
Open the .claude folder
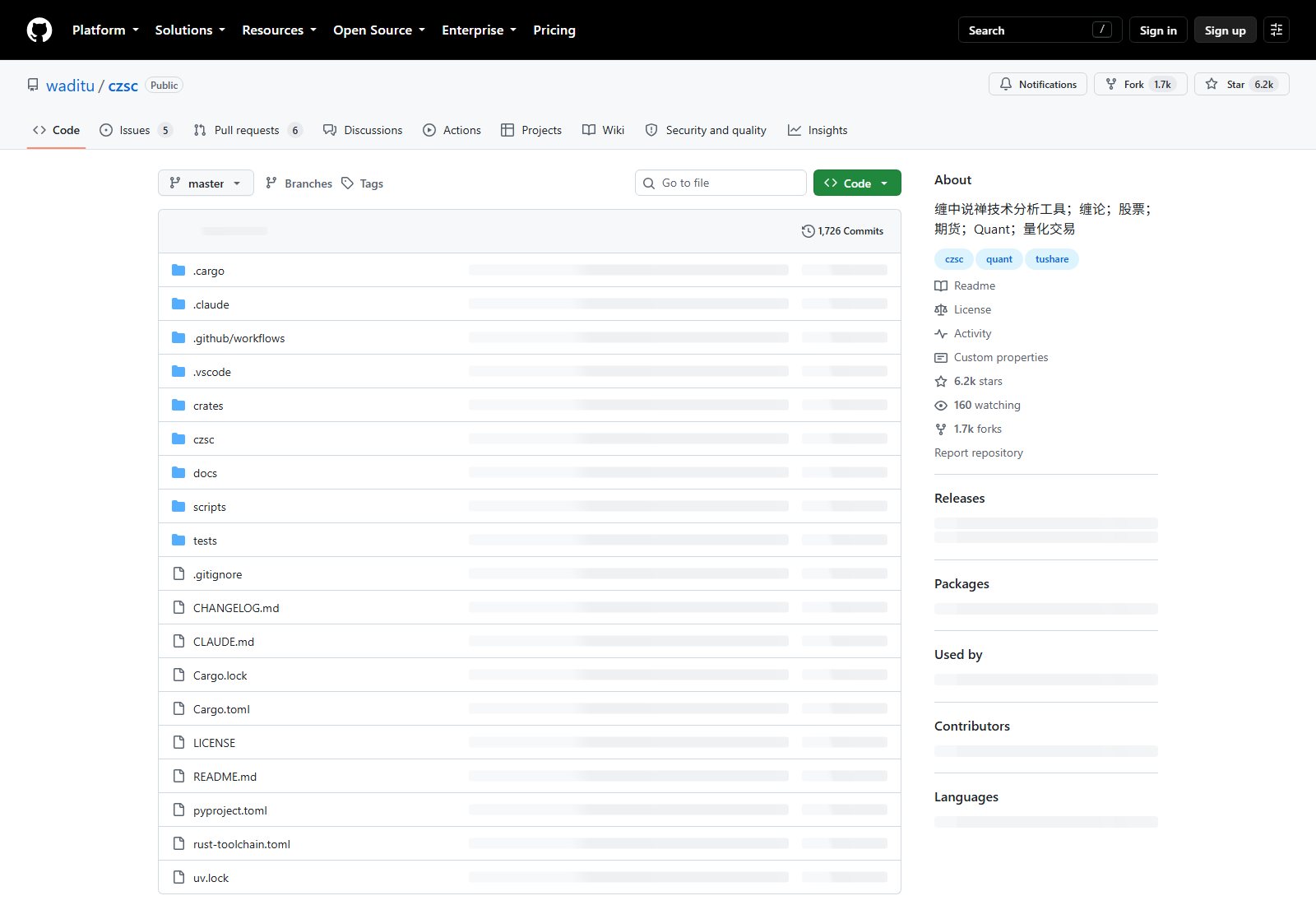click(x=211, y=304)
